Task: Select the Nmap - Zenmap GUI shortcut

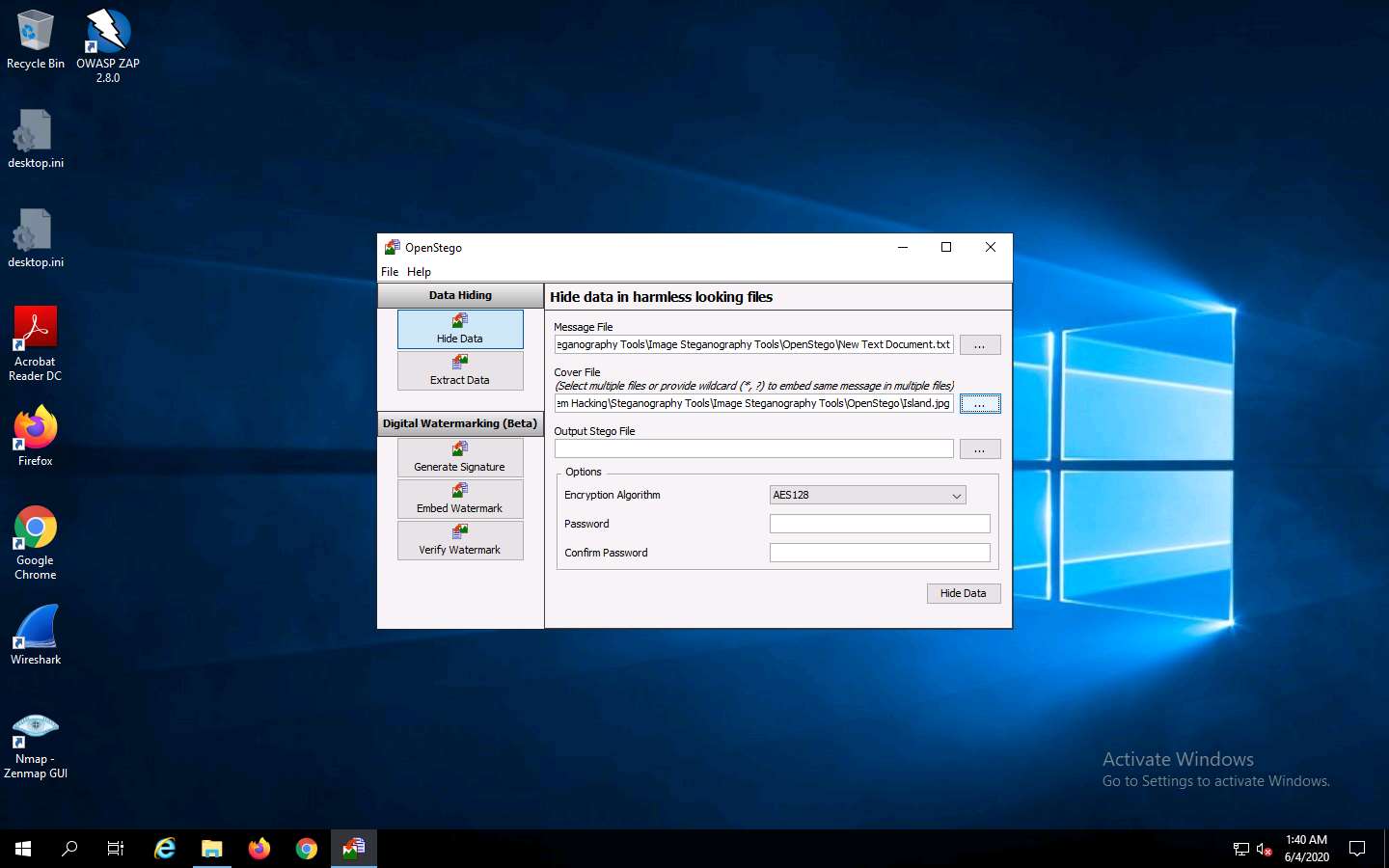Action: coord(36,746)
